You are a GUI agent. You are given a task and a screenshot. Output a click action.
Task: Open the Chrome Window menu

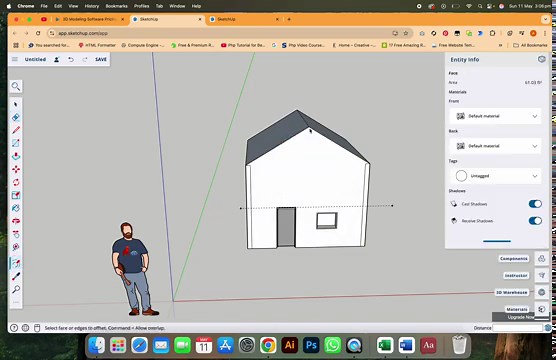177,6
